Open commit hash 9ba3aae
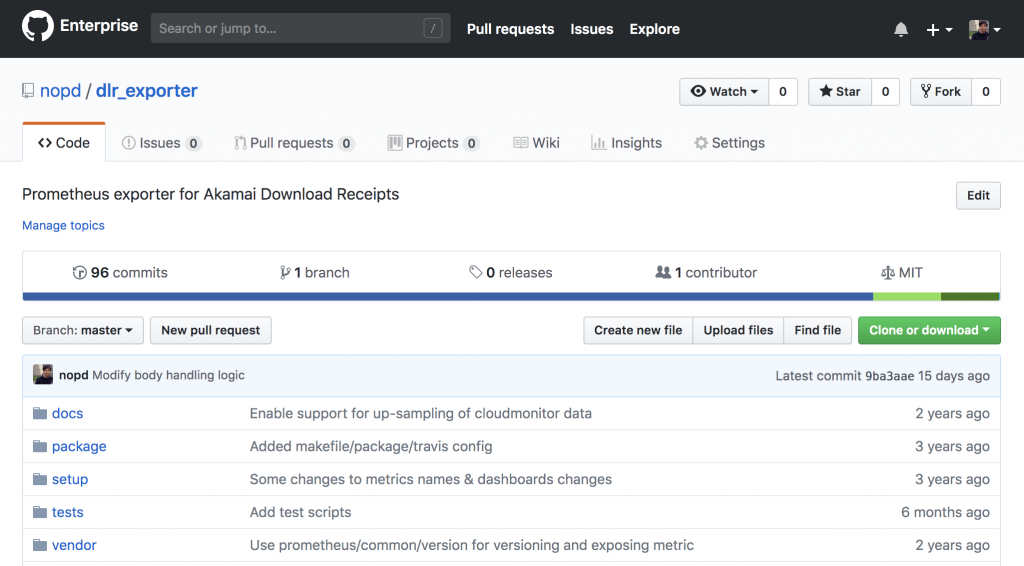Viewport: 1024px width, 566px height. click(x=889, y=376)
